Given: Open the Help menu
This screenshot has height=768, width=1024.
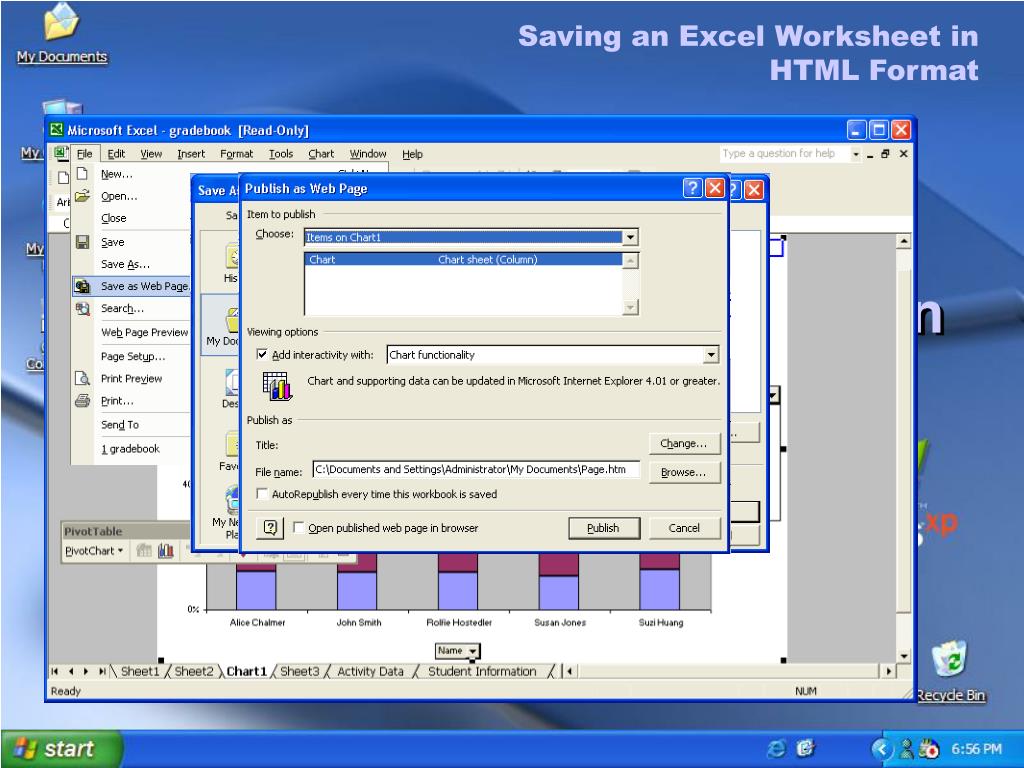Looking at the screenshot, I should point(412,154).
